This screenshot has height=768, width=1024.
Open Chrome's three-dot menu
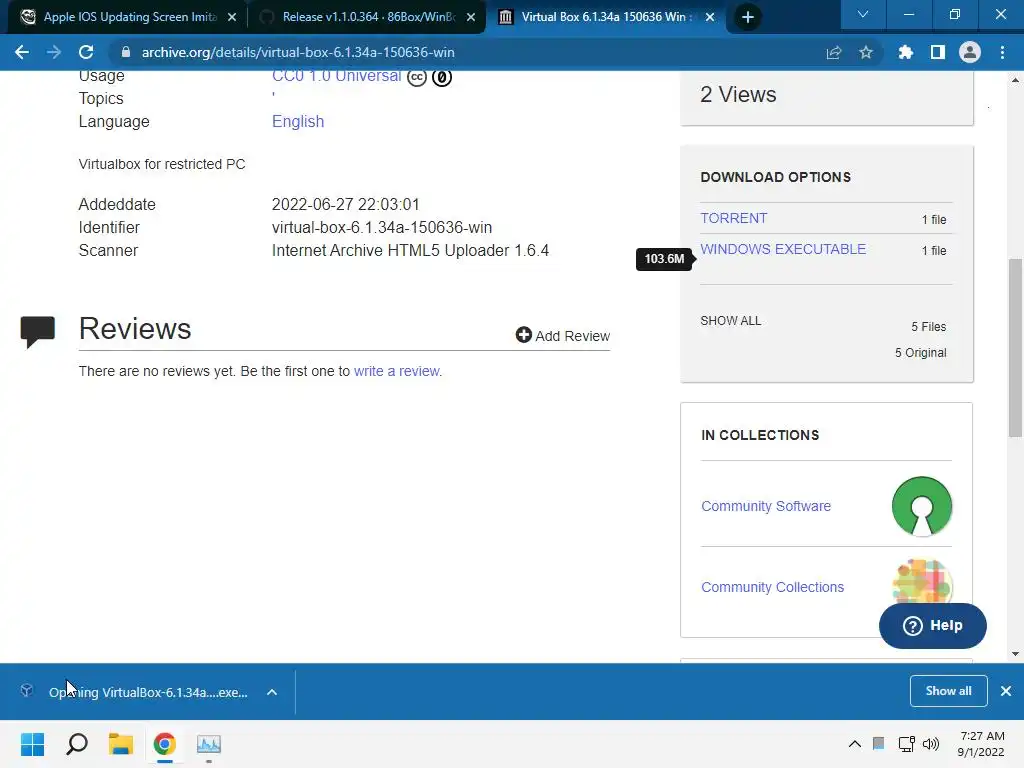[x=1002, y=52]
